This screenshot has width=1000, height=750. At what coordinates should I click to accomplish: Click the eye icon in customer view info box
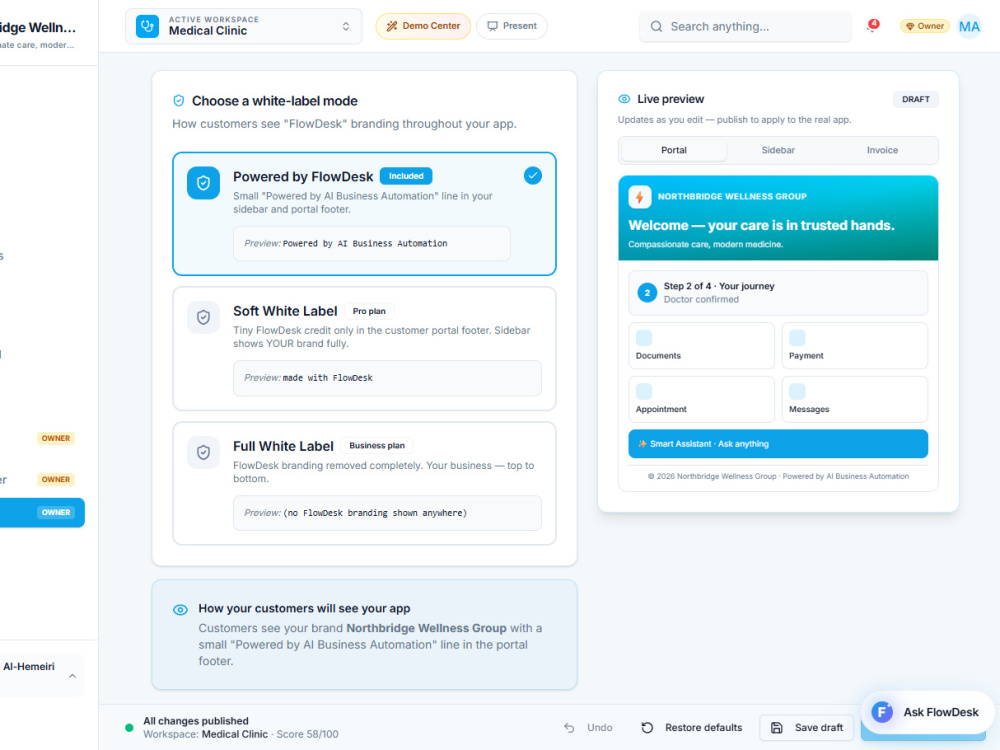(x=180, y=610)
